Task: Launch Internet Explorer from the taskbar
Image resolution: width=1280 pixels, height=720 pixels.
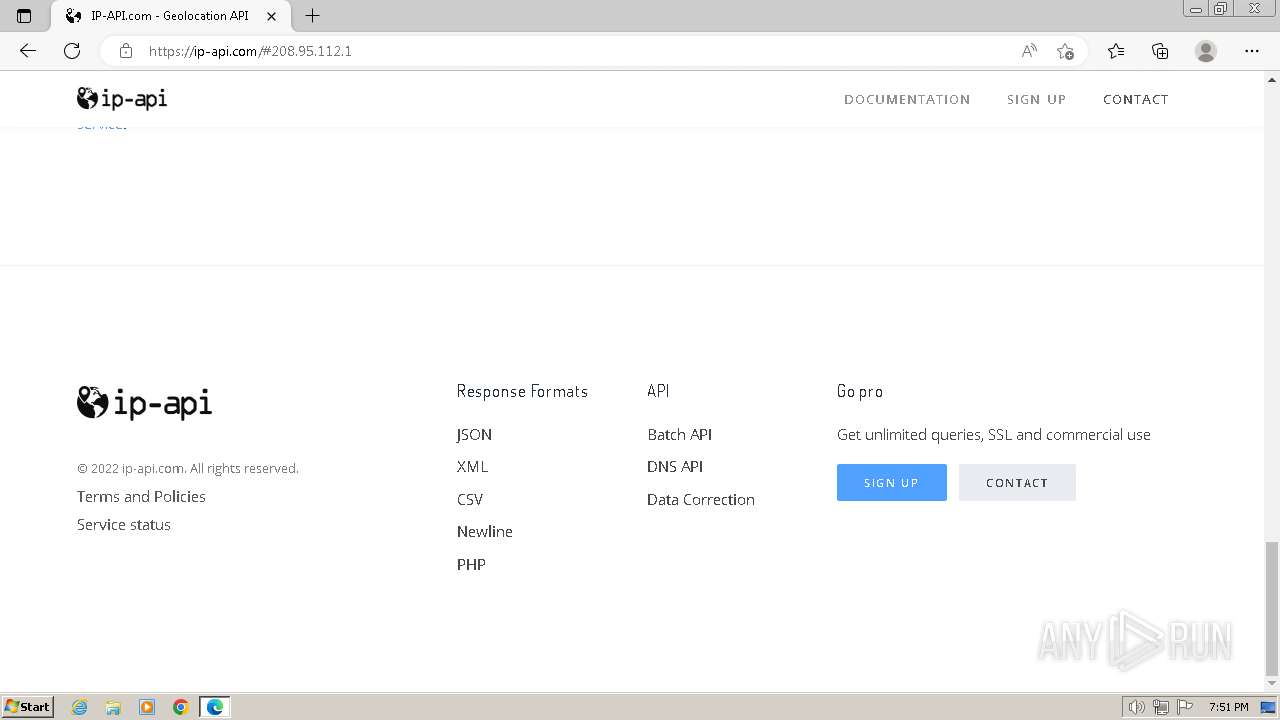Action: click(x=80, y=707)
